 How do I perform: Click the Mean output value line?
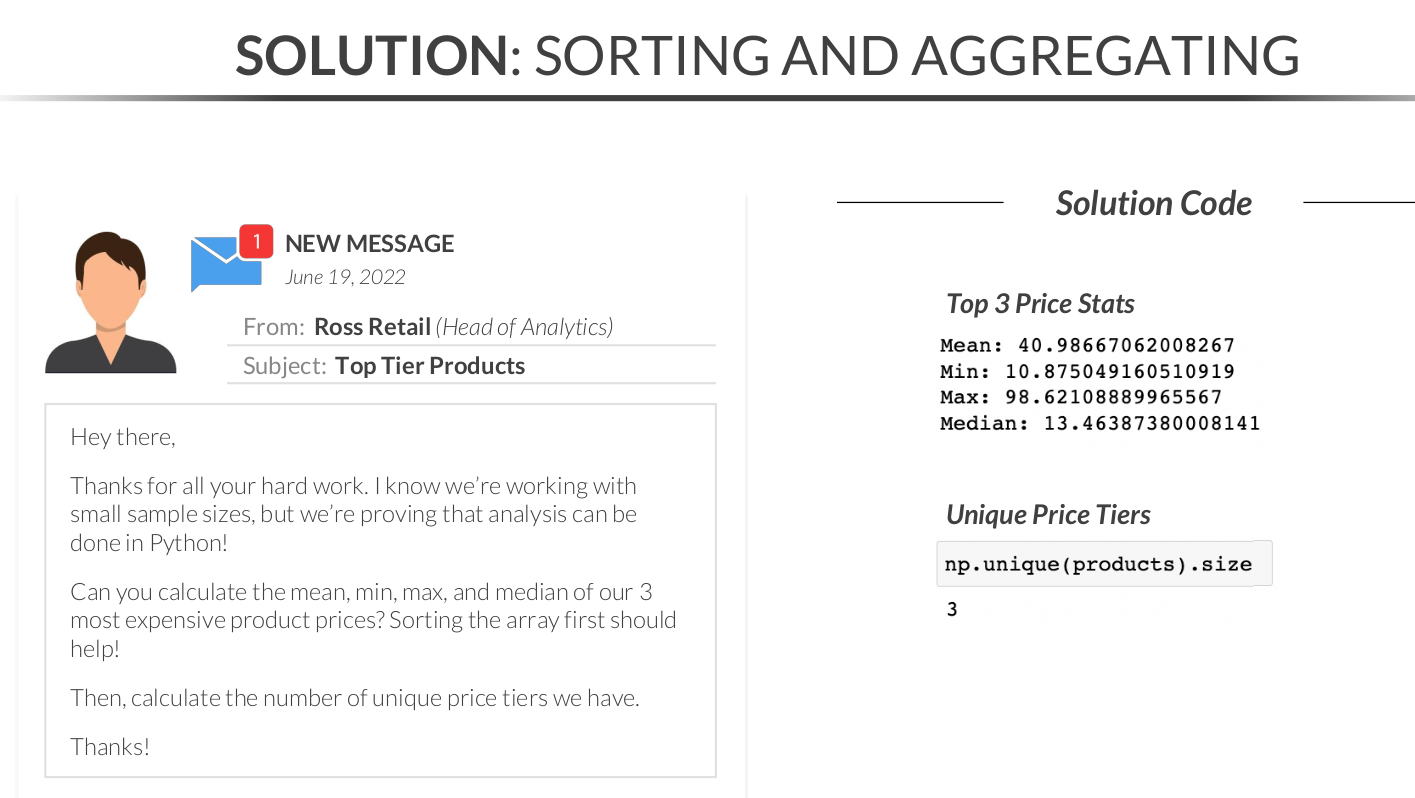(x=1087, y=346)
